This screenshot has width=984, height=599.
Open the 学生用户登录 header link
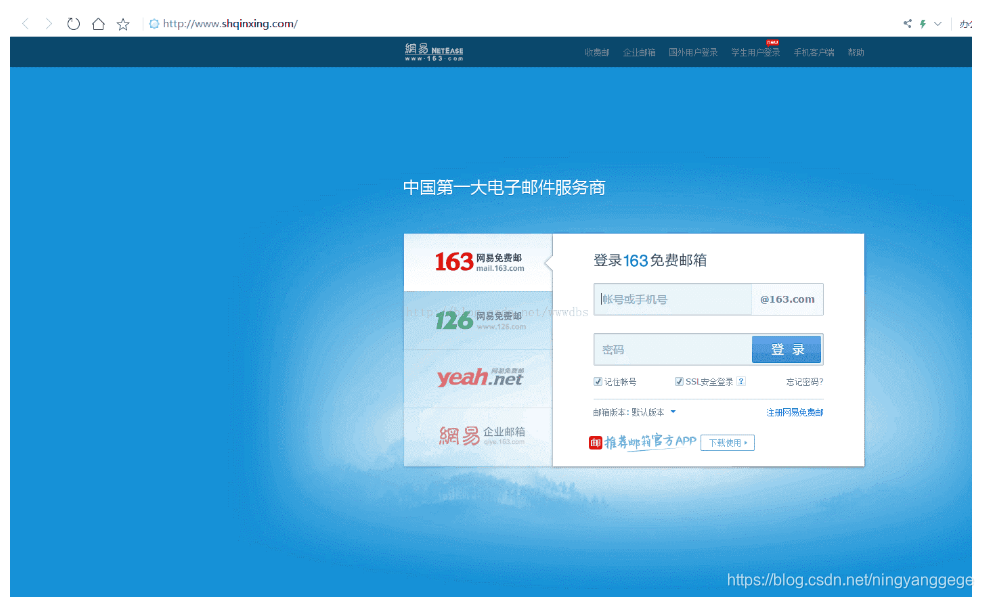pos(756,52)
